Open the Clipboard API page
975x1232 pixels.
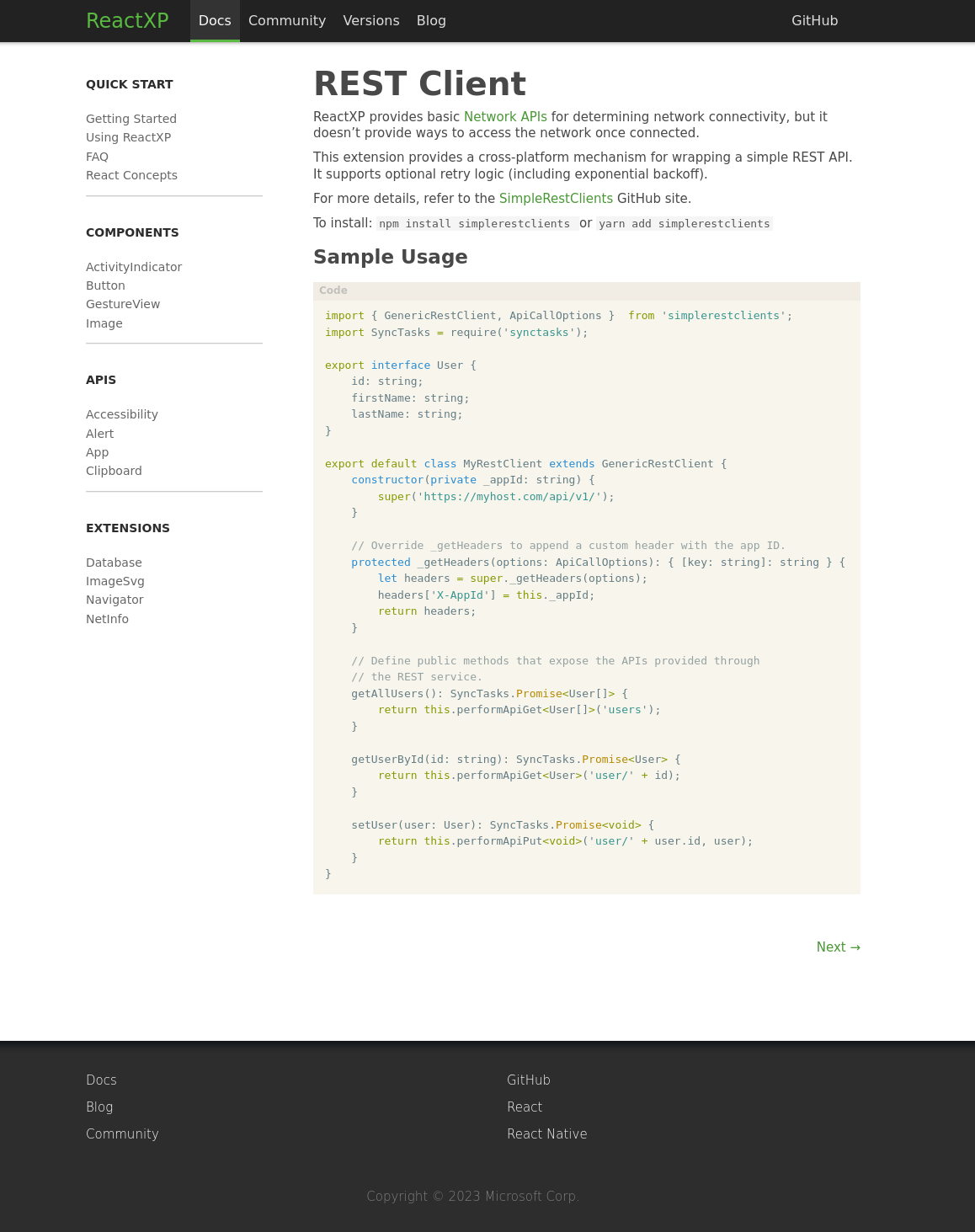114,471
